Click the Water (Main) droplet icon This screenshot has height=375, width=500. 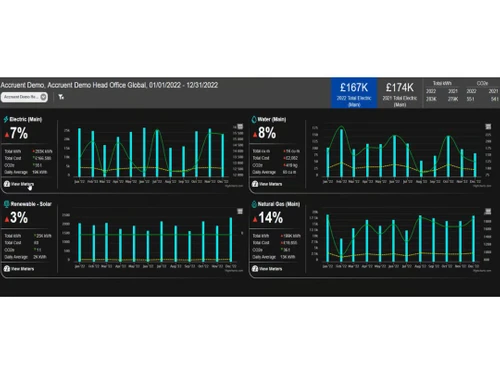click(254, 119)
